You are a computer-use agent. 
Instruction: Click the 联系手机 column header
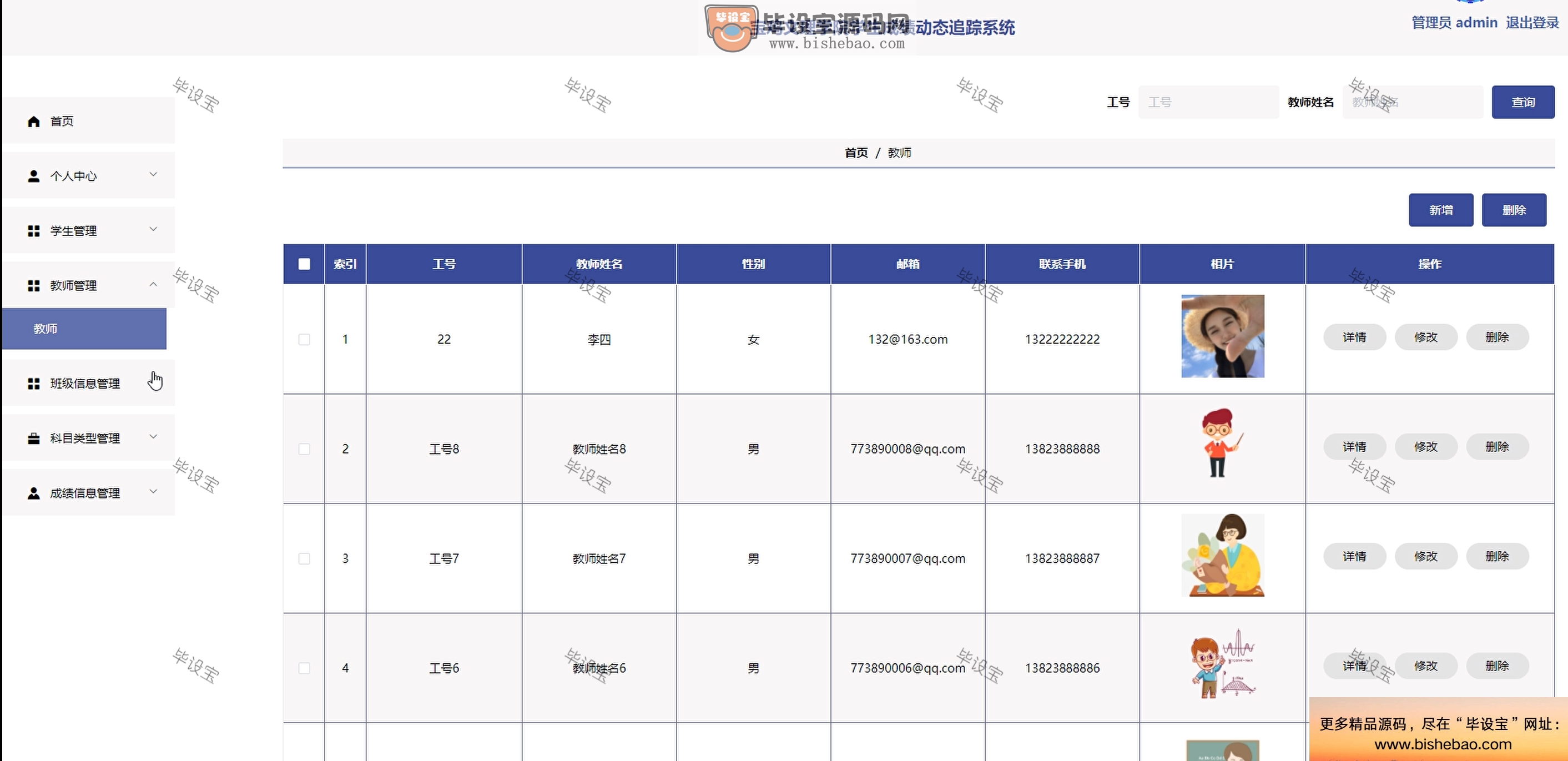(1062, 264)
